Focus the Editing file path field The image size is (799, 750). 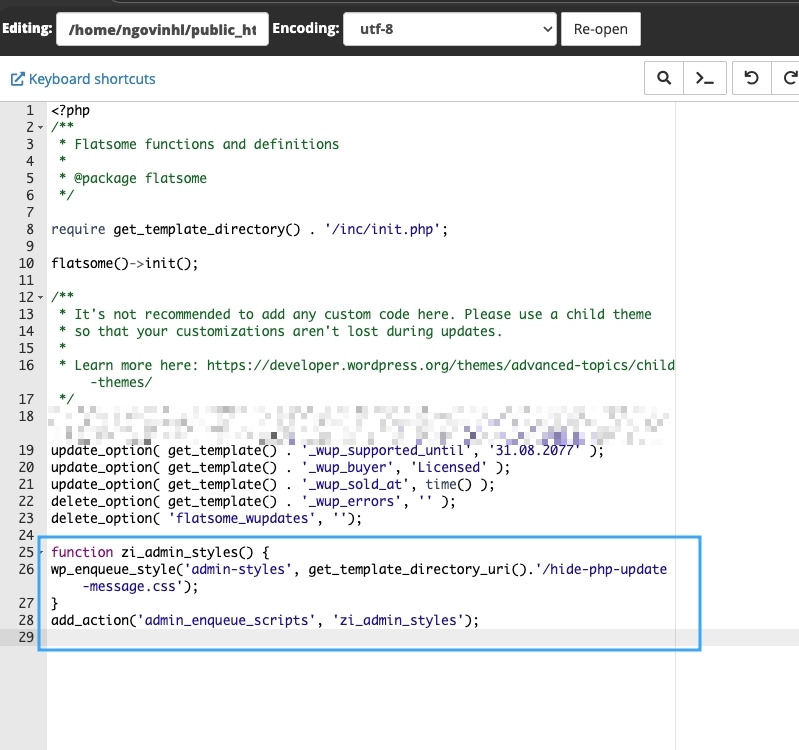point(162,29)
